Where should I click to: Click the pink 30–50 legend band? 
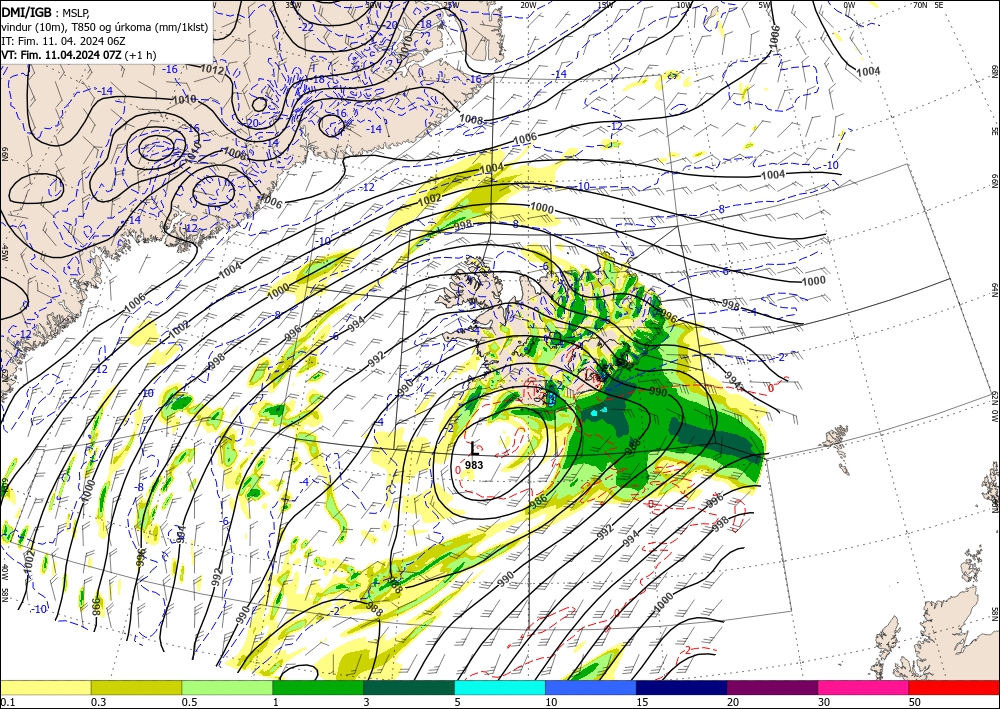pos(864,687)
